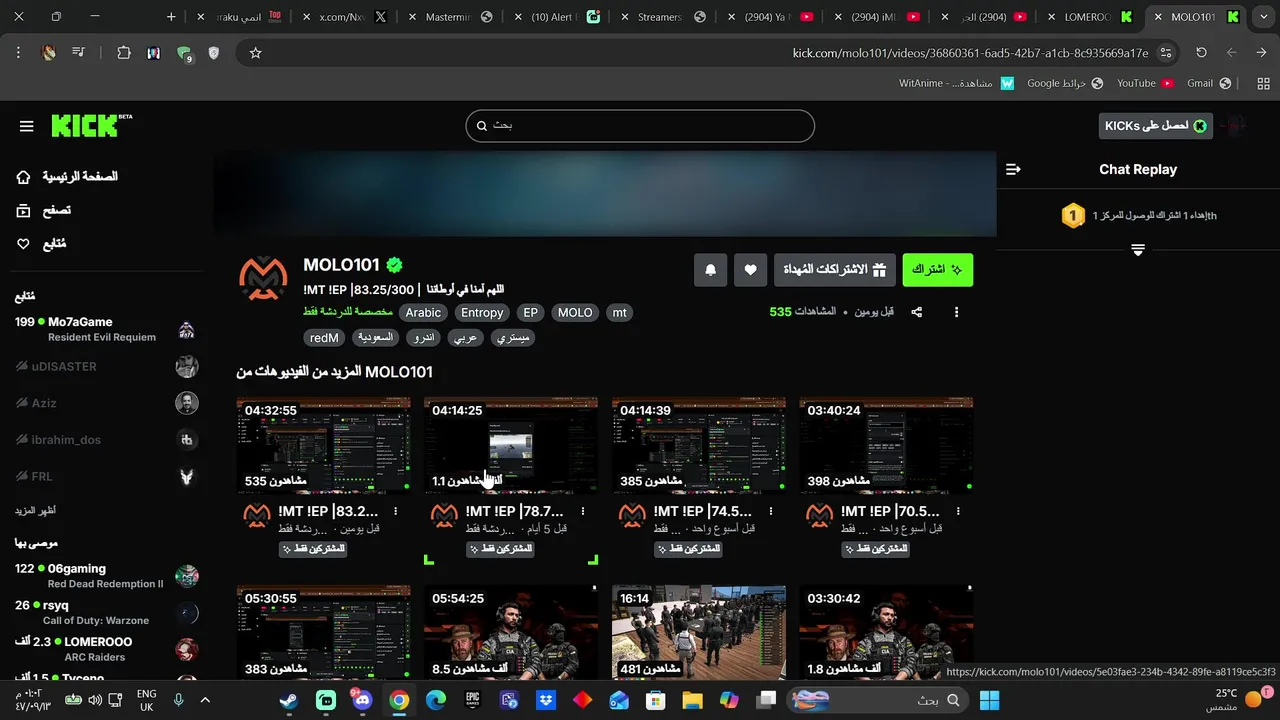Image resolution: width=1280 pixels, height=720 pixels.
Task: Click the green extension with badge 9
Action: pyautogui.click(x=184, y=54)
